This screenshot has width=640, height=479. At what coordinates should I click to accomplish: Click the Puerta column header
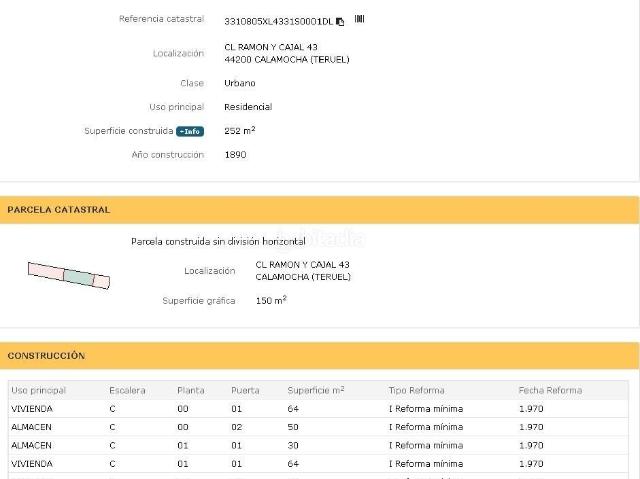click(x=245, y=390)
